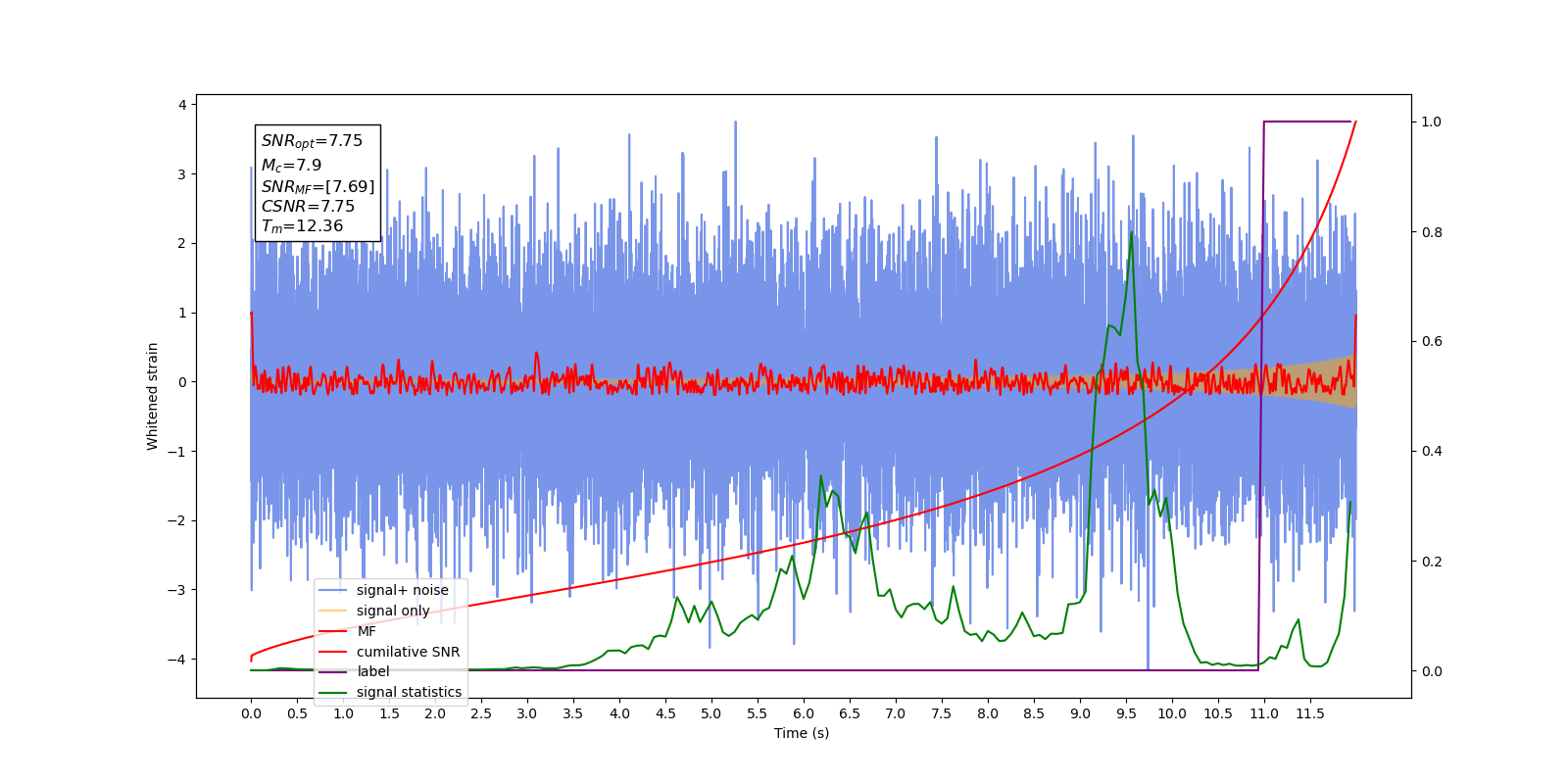Click the 4 tick on left strain axis
The width and height of the screenshot is (1568, 784).
click(181, 105)
